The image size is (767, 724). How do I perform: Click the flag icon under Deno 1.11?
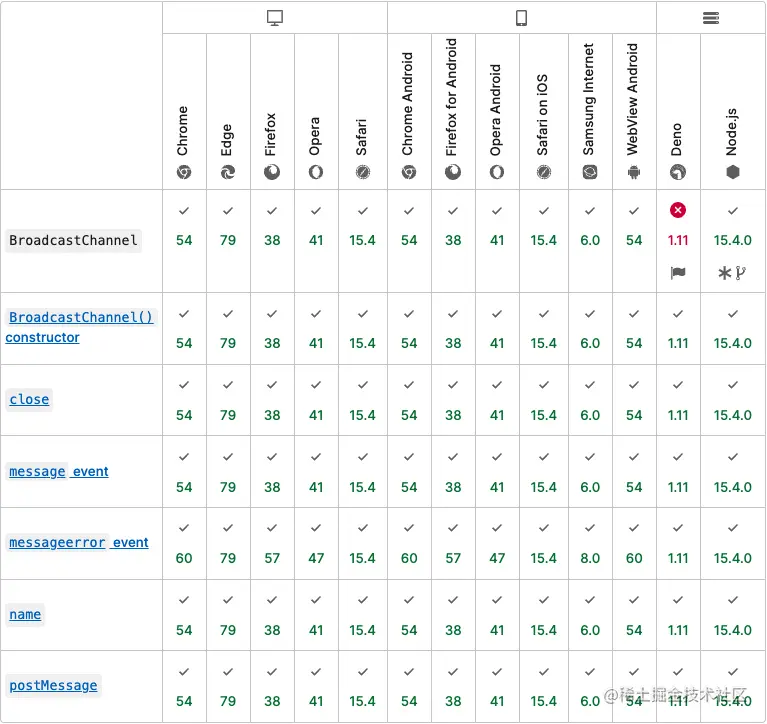point(678,272)
